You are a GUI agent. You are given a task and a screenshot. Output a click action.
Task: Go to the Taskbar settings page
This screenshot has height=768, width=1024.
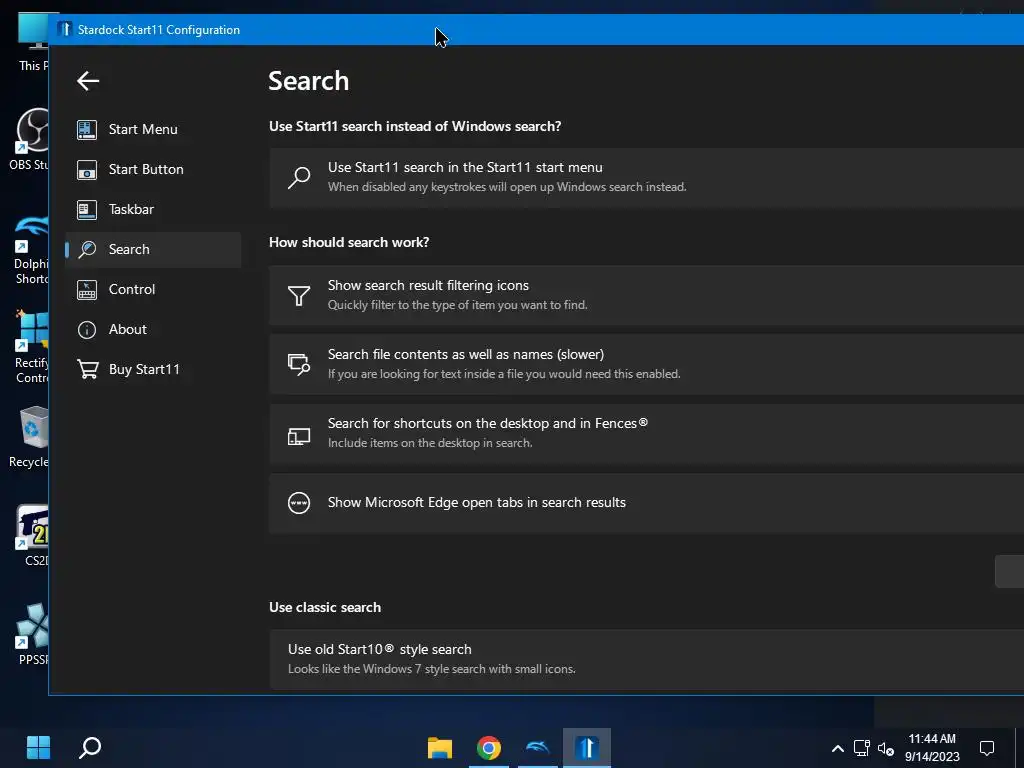(x=153, y=209)
